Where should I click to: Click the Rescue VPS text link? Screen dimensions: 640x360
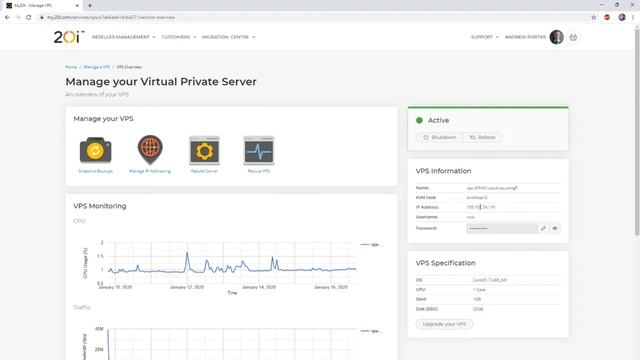pyautogui.click(x=259, y=171)
